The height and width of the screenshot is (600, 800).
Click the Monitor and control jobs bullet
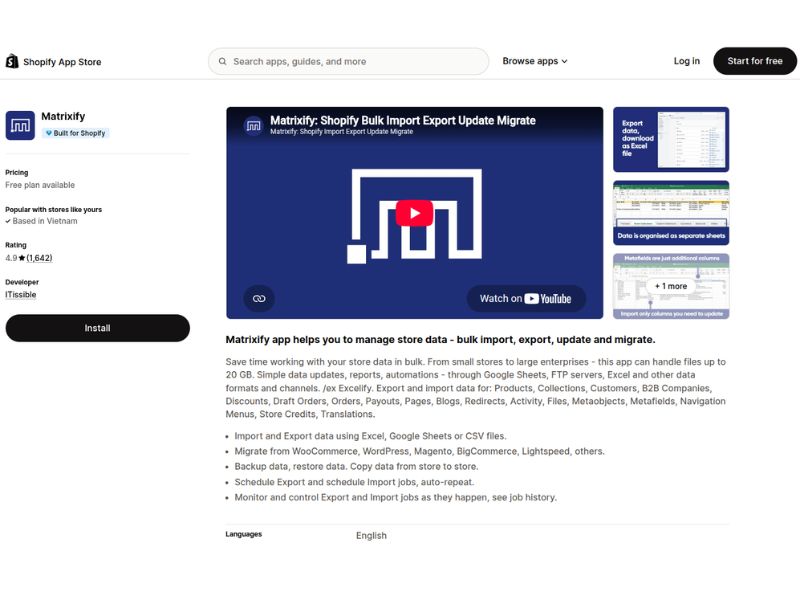pyautogui.click(x=395, y=497)
